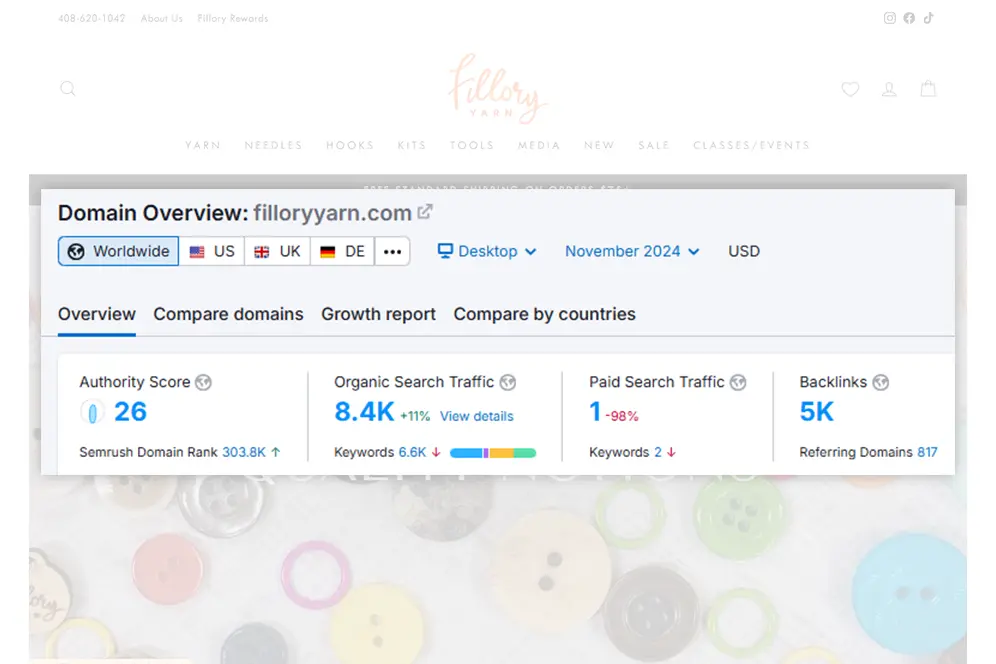996x664 pixels.
Task: Select the US database button
Action: (x=212, y=251)
